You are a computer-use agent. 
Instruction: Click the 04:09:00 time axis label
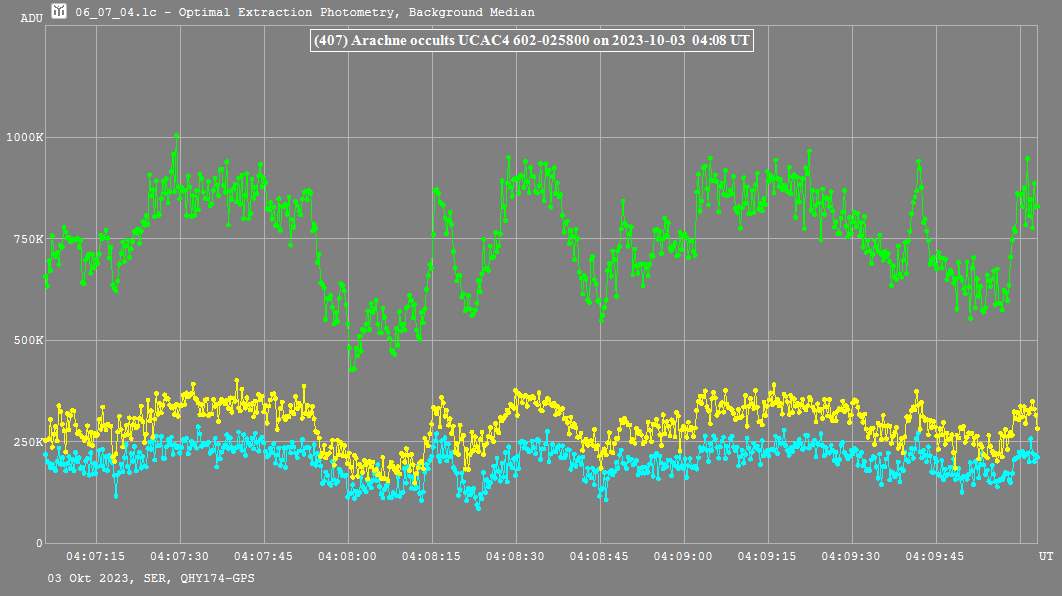pyautogui.click(x=684, y=555)
